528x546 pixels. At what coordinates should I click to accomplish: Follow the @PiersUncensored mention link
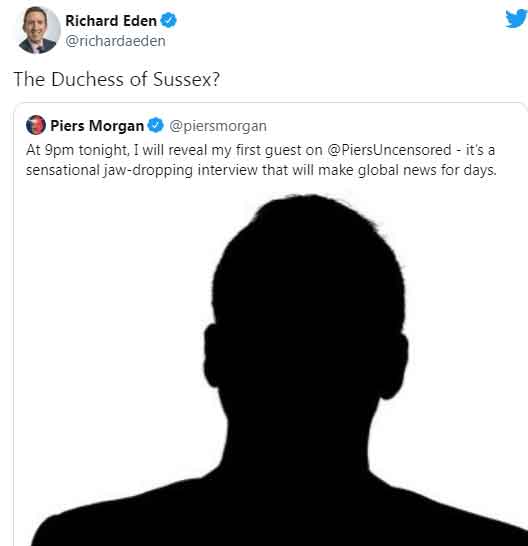pyautogui.click(x=389, y=150)
